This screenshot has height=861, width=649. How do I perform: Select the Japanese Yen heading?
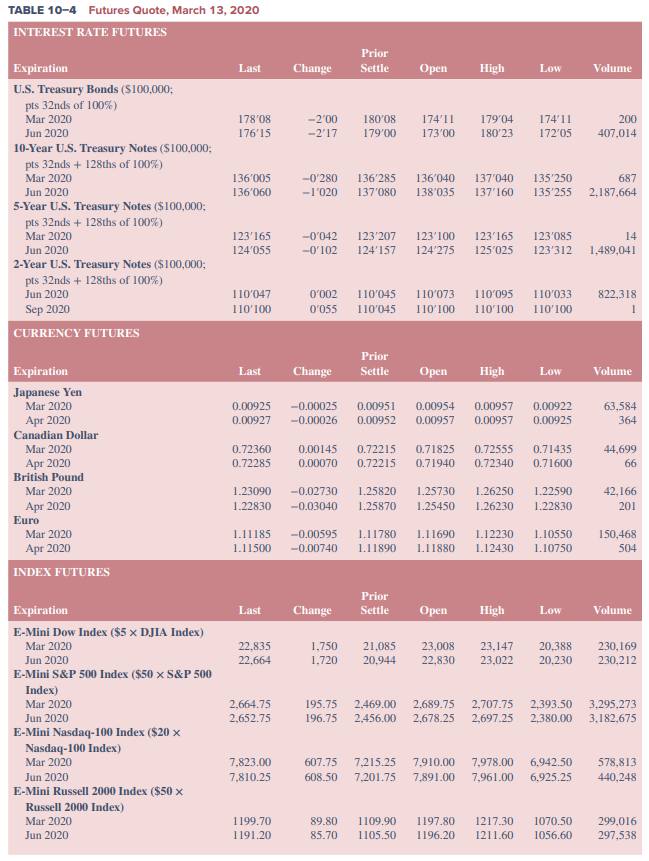pyautogui.click(x=48, y=392)
